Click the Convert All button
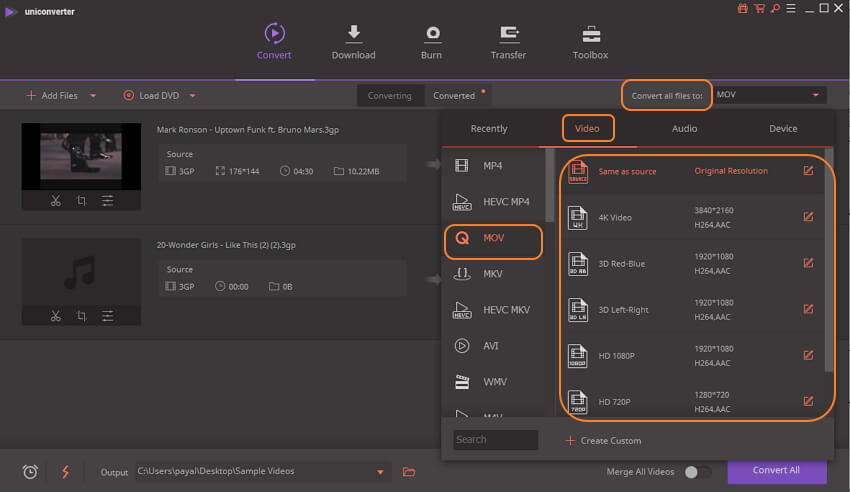 [777, 471]
